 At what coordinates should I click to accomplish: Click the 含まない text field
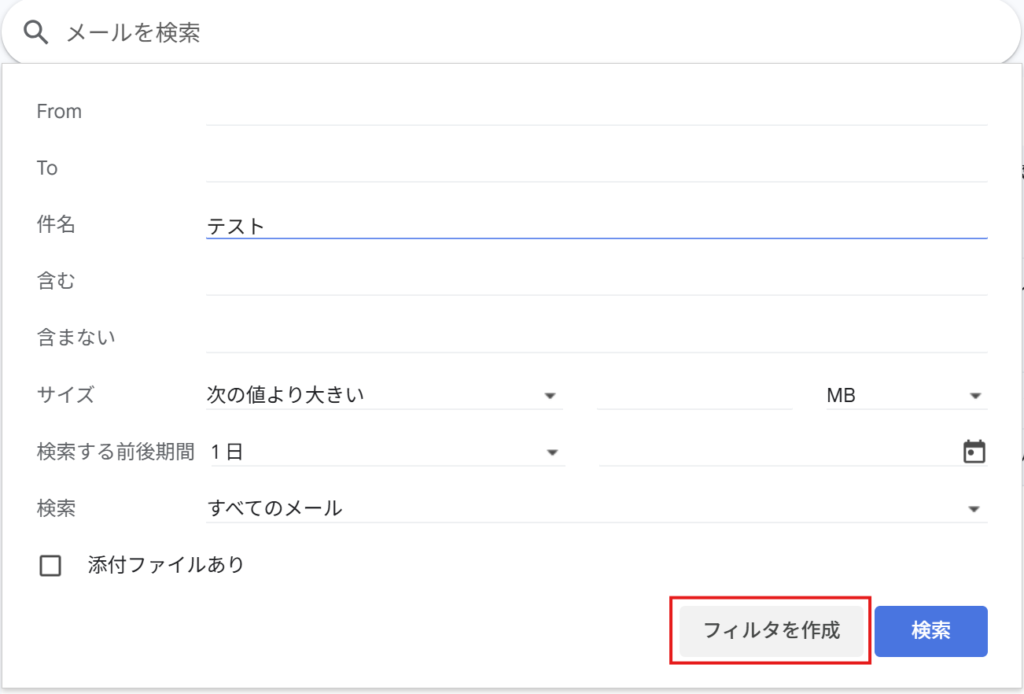pyautogui.click(x=596, y=338)
